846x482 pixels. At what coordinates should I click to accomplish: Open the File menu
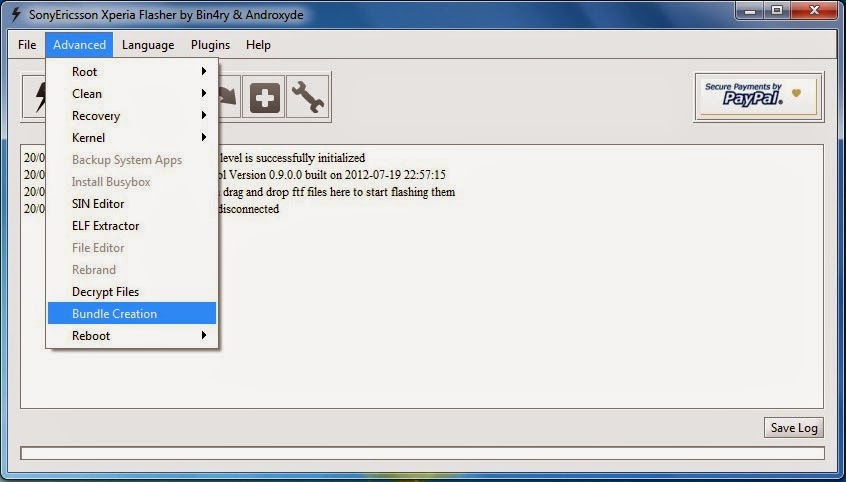click(27, 45)
